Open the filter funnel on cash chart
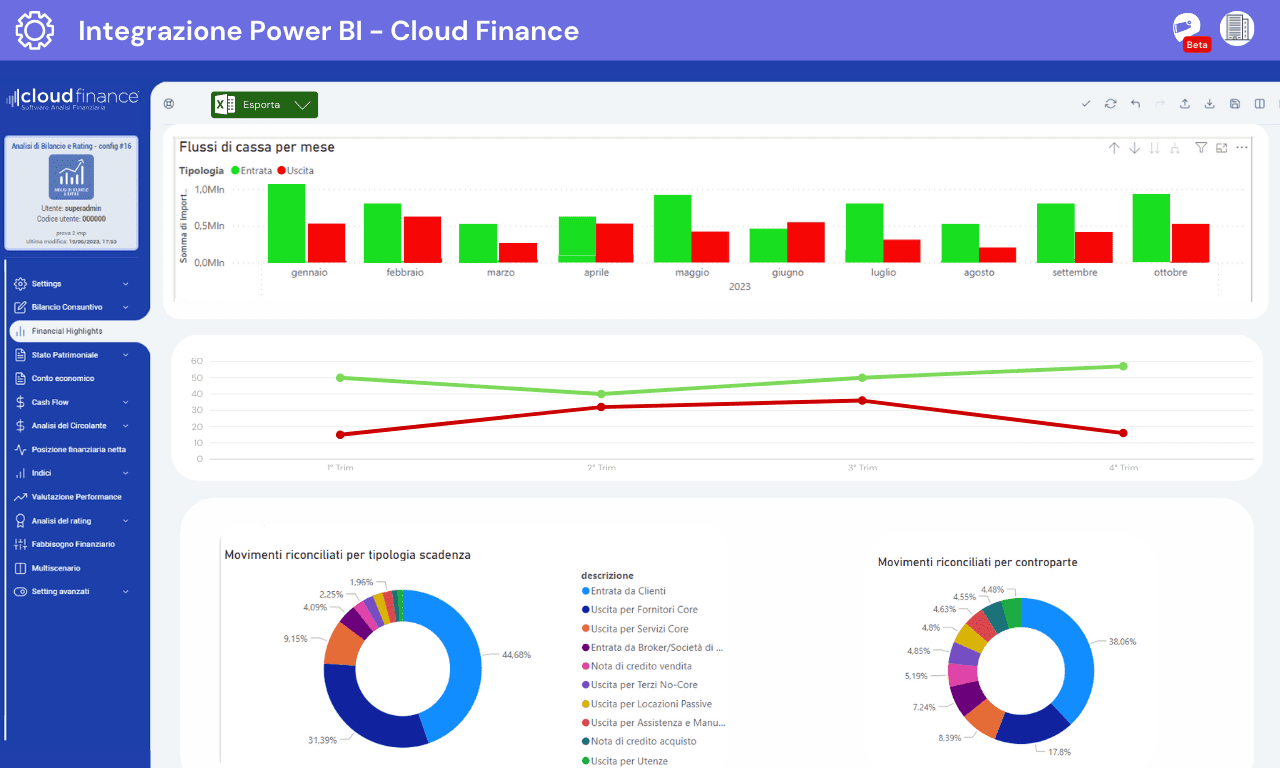1280x768 pixels. click(1202, 148)
